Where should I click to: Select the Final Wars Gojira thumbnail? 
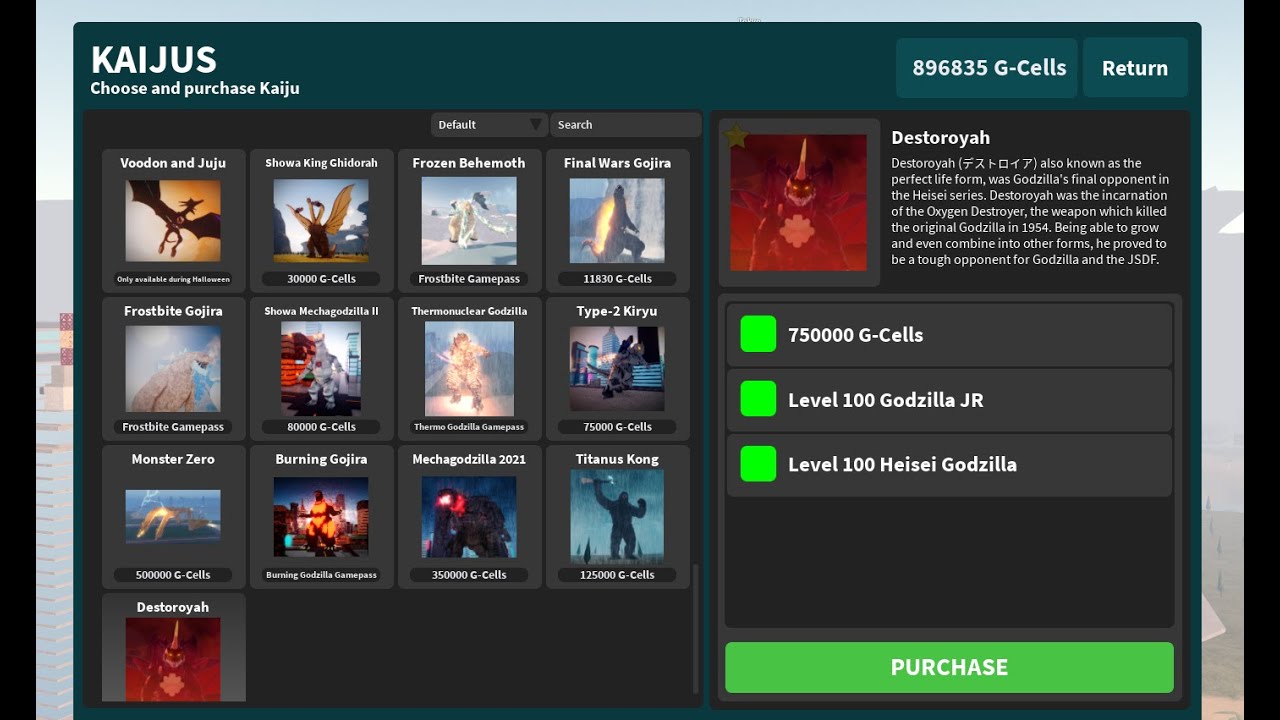tap(617, 220)
